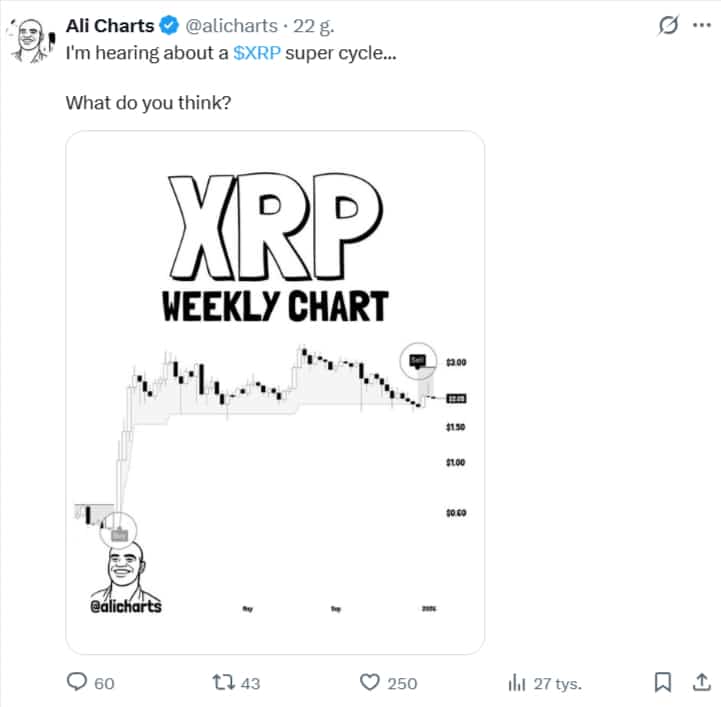Open the view analytics bars icon
The image size is (721, 707).
tap(517, 682)
